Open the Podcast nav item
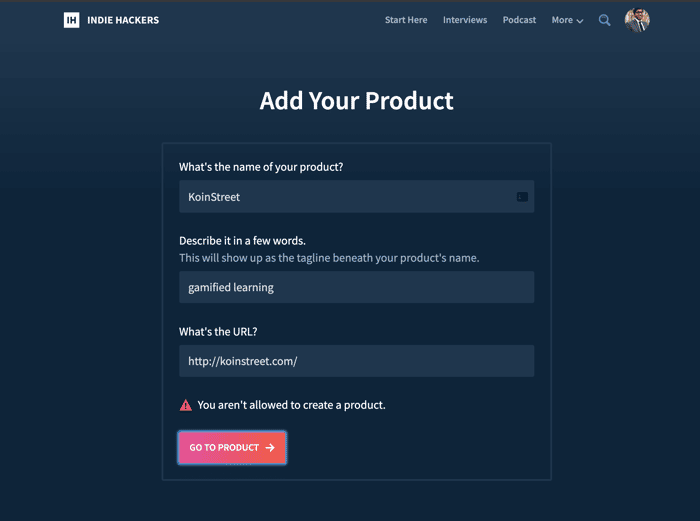Image resolution: width=700 pixels, height=521 pixels. pos(519,20)
